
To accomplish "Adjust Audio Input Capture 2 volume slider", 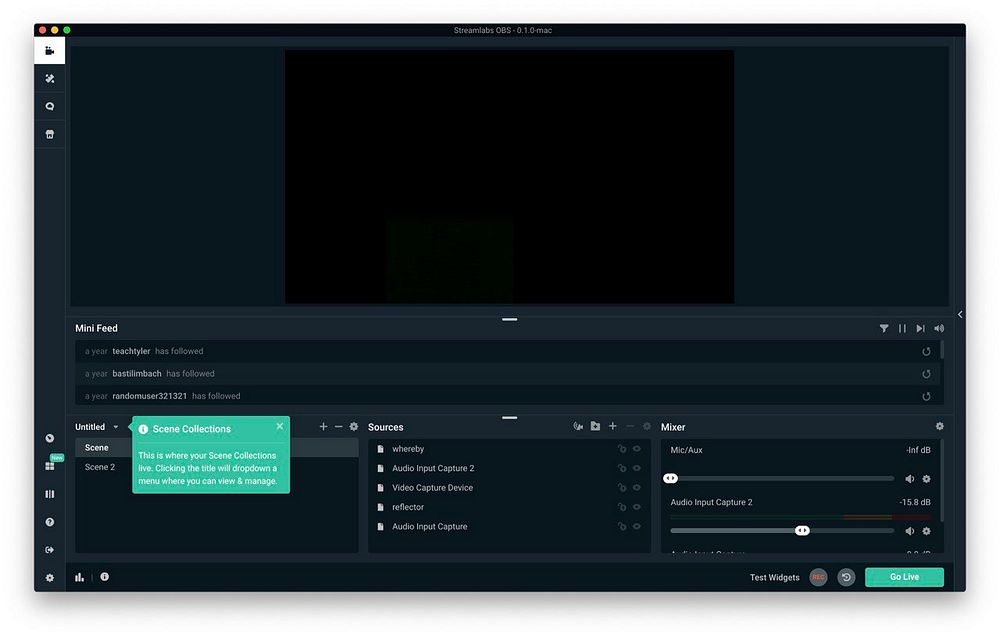I will (x=782, y=531).
